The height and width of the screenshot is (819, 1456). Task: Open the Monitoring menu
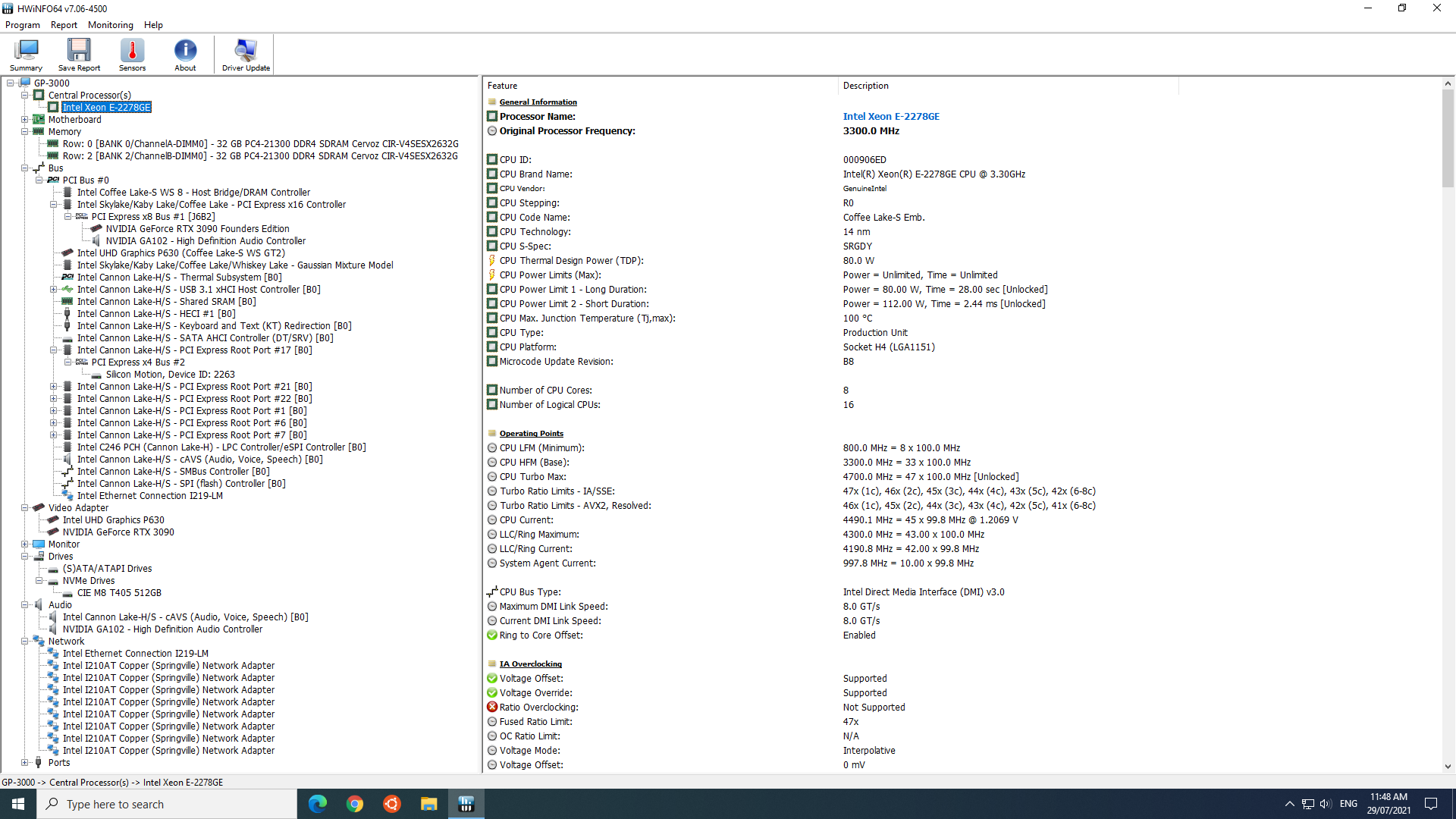111,25
